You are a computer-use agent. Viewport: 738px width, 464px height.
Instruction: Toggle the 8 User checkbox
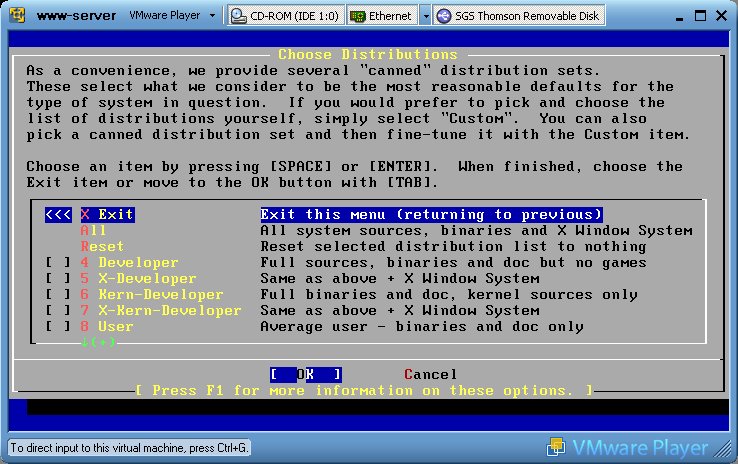[x=58, y=327]
